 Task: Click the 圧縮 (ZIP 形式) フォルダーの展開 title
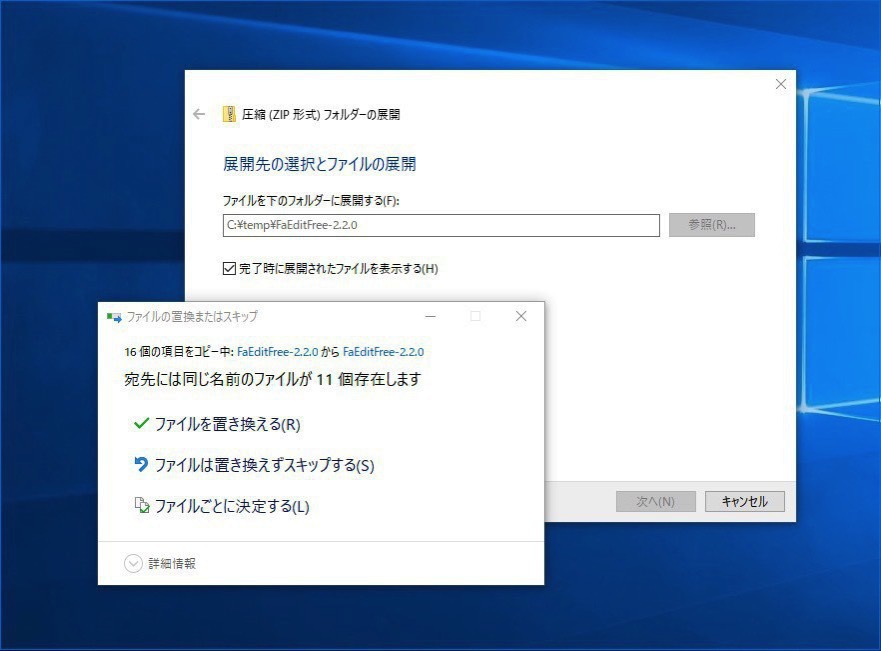click(321, 115)
